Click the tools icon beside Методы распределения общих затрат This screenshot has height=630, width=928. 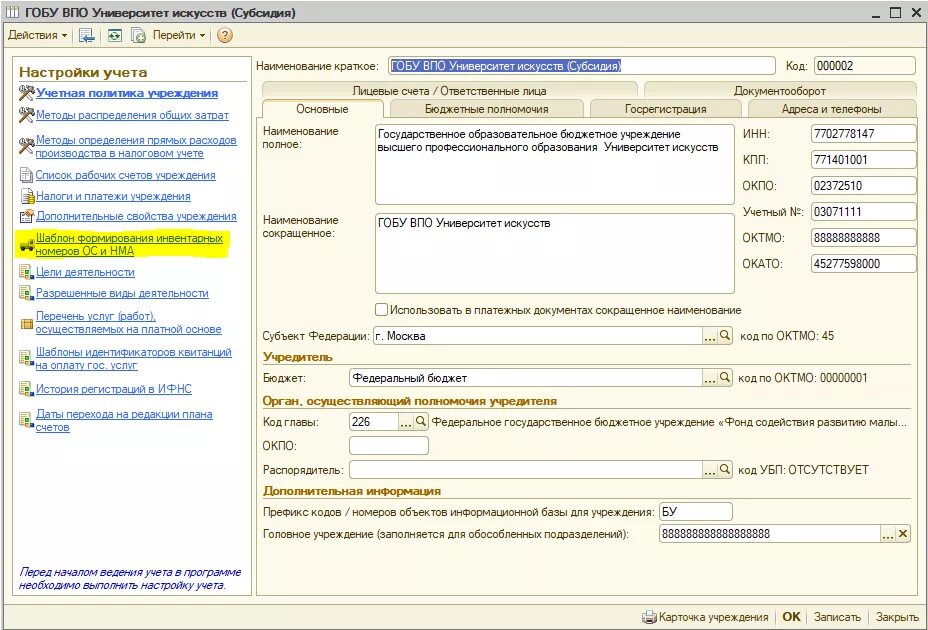pos(27,115)
